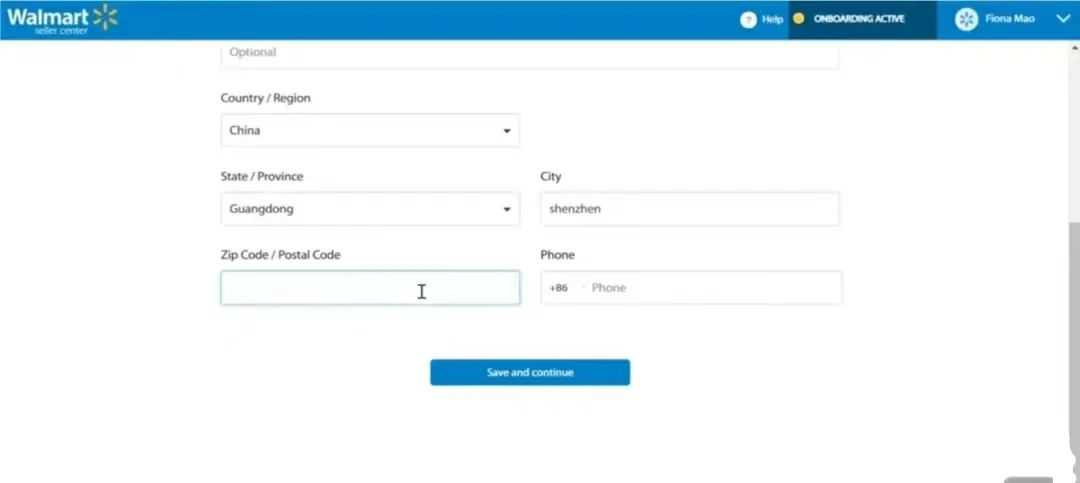Click the yellow onboarding status dot
The width and height of the screenshot is (1080, 483).
(798, 18)
